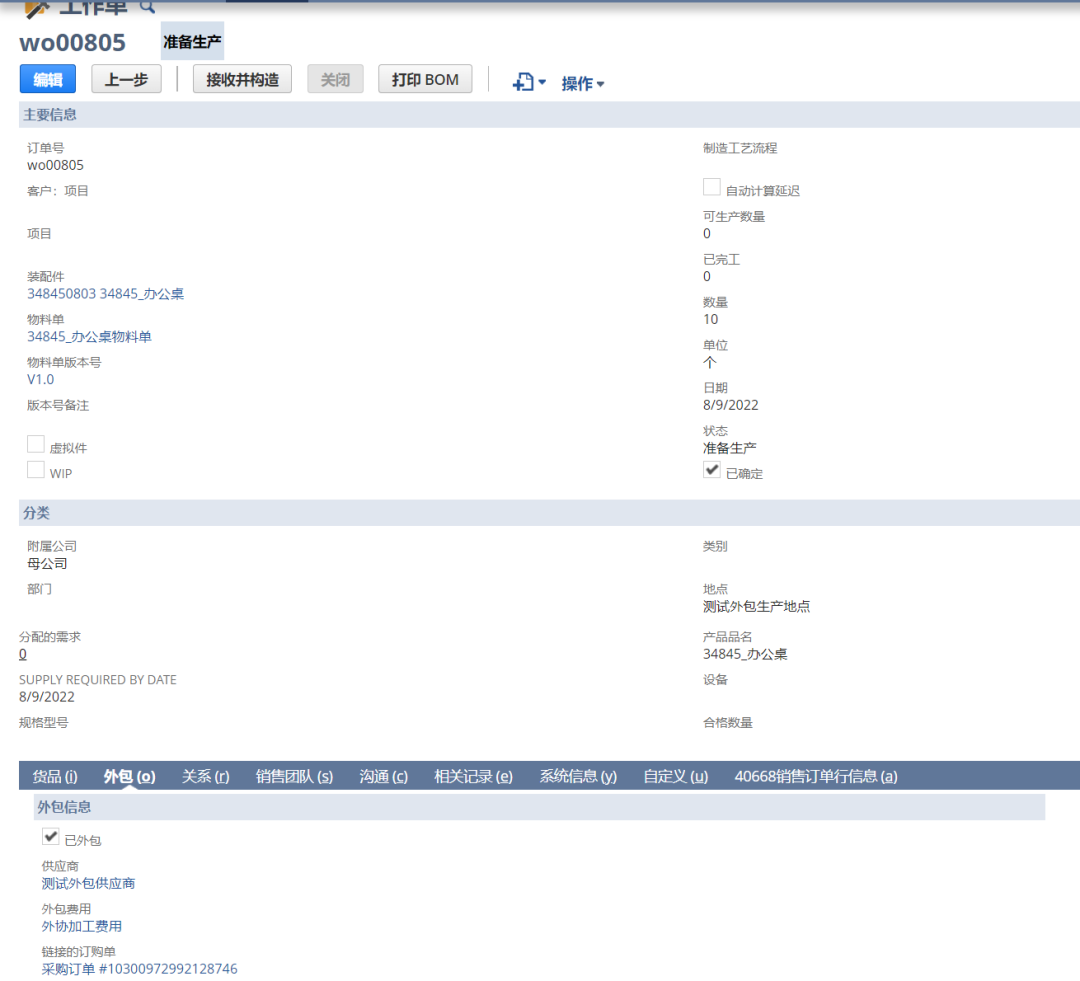Image resolution: width=1080 pixels, height=981 pixels.
Task: Collapse the 主要信息 section header
Action: pos(549,115)
